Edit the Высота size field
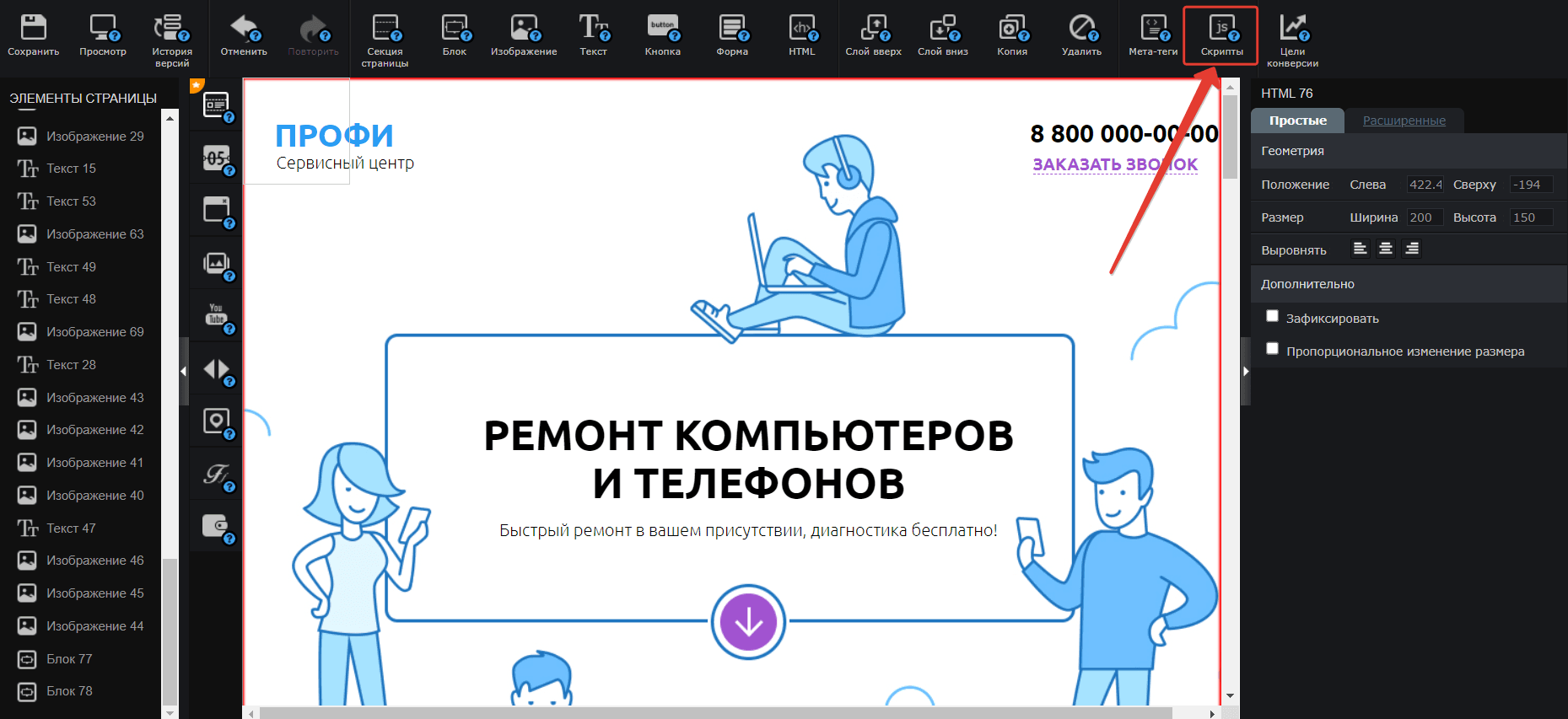The height and width of the screenshot is (719, 1568). pos(1530,217)
